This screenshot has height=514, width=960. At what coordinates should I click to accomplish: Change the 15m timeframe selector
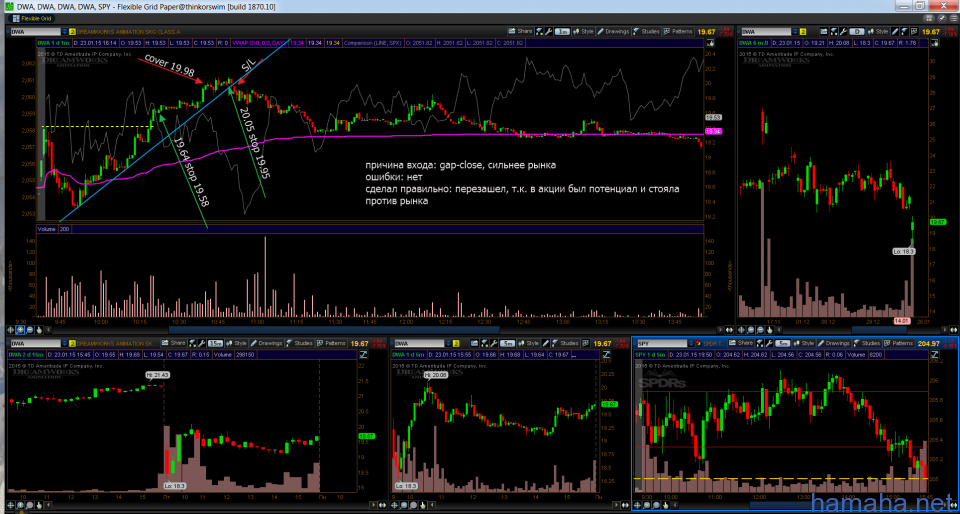(215, 343)
